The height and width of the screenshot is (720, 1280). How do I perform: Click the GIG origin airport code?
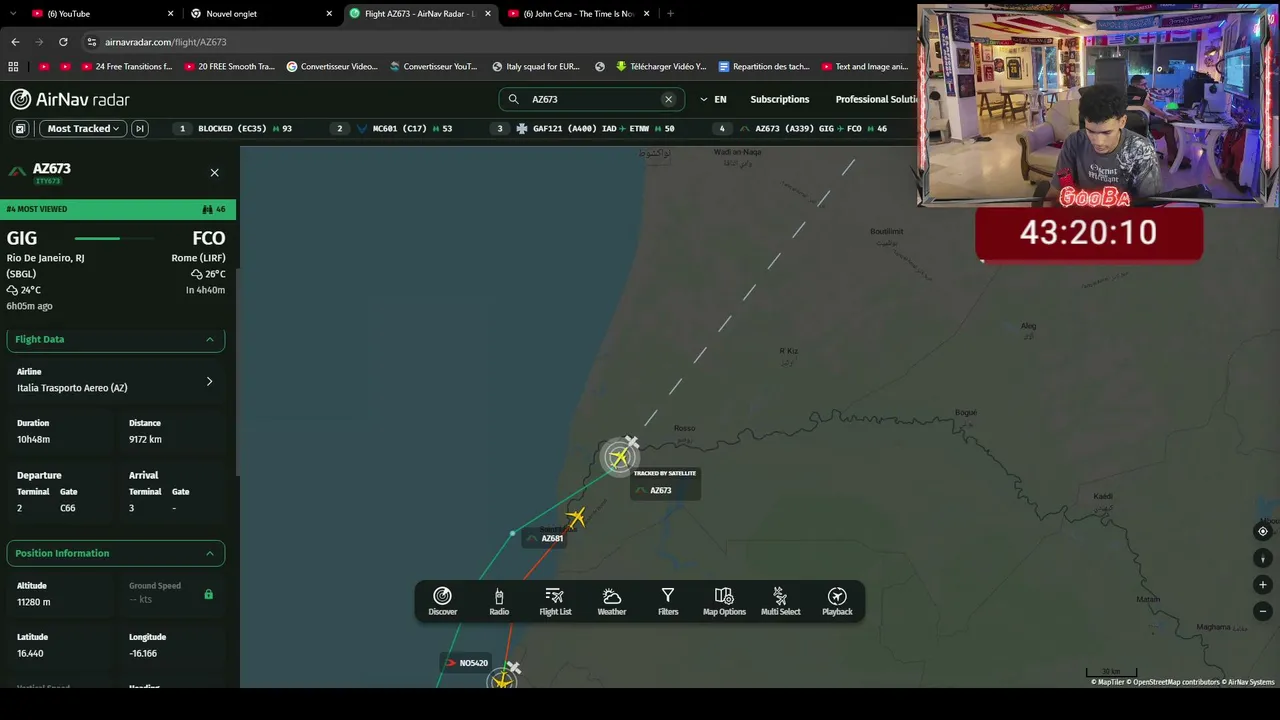[x=22, y=238]
